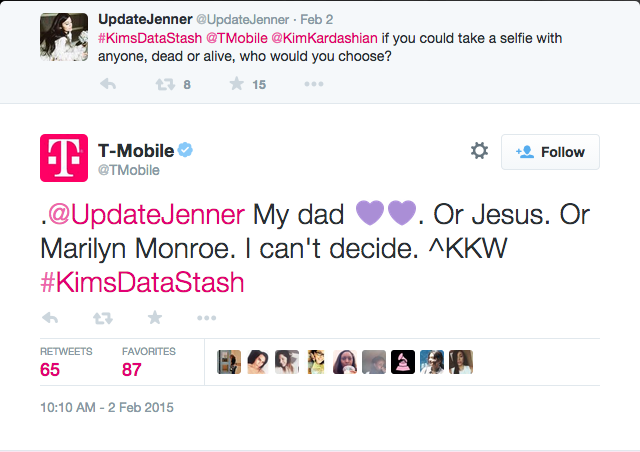Open the T-Mobile profile avatar
Viewport: 640px width, 452px height.
tap(64, 158)
